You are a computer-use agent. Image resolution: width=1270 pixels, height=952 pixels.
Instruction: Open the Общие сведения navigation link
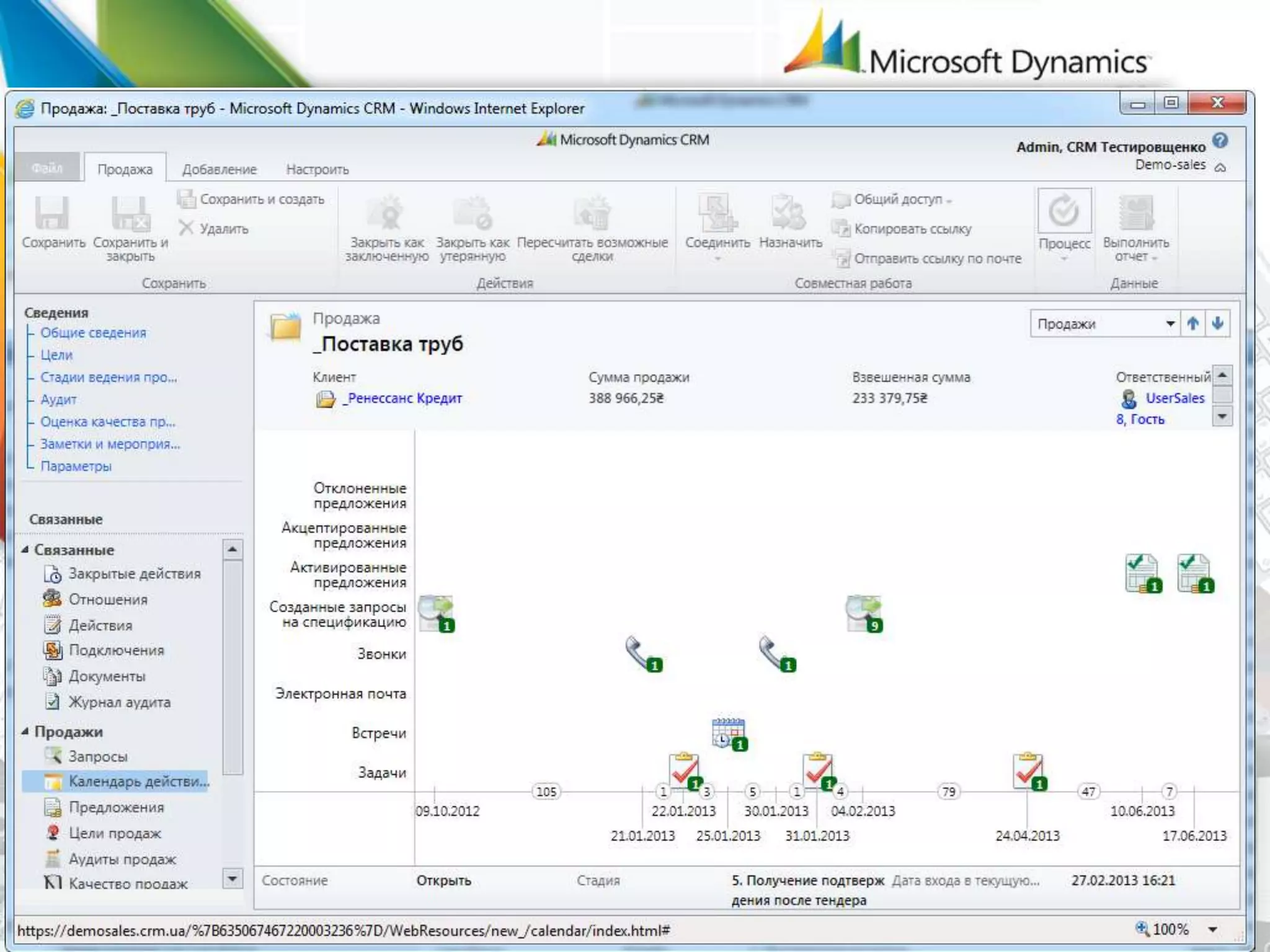point(93,333)
